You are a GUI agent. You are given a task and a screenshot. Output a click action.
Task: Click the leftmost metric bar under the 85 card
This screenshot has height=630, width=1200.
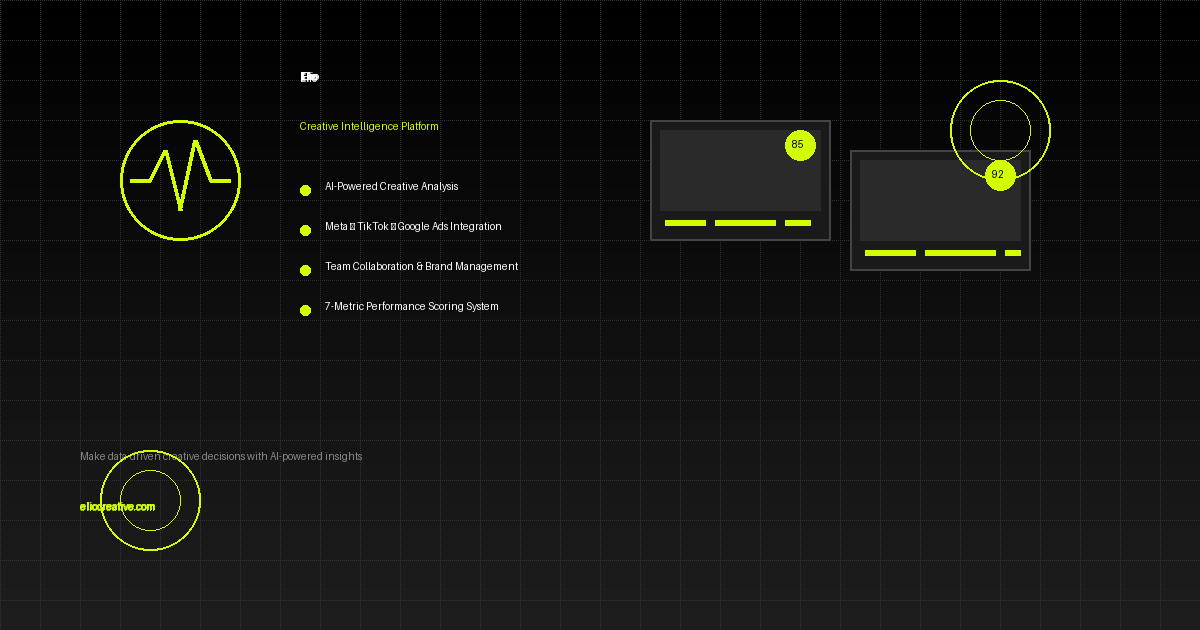[x=685, y=223]
